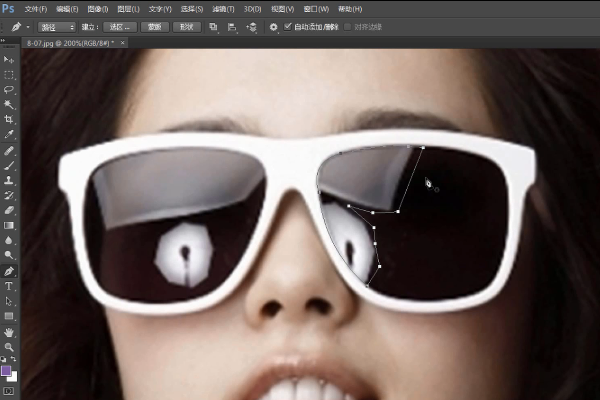
Task: Select the Zoom tool in the toolbar
Action: pyautogui.click(x=9, y=346)
